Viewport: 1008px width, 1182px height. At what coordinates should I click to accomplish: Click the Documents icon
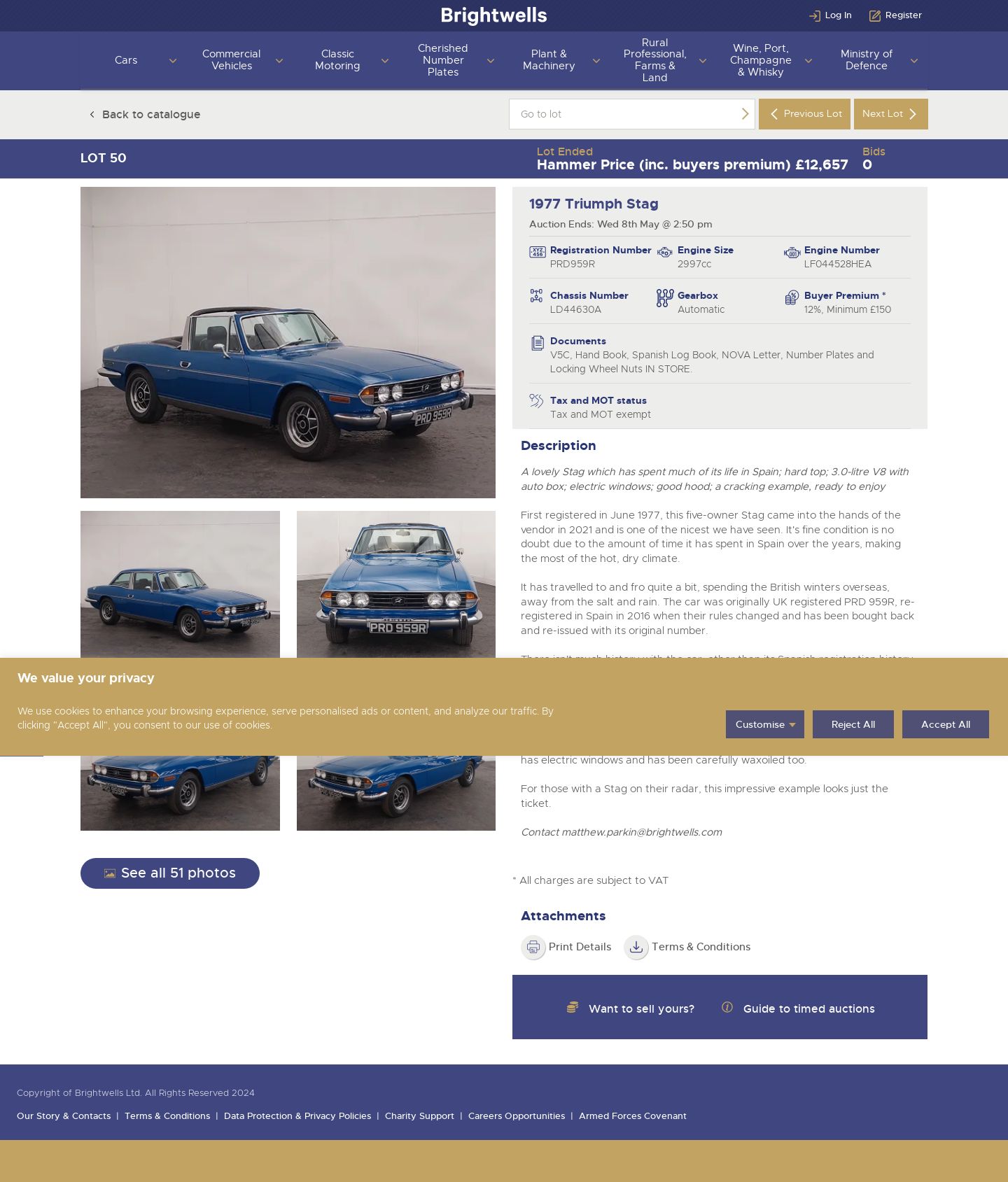tap(538, 343)
